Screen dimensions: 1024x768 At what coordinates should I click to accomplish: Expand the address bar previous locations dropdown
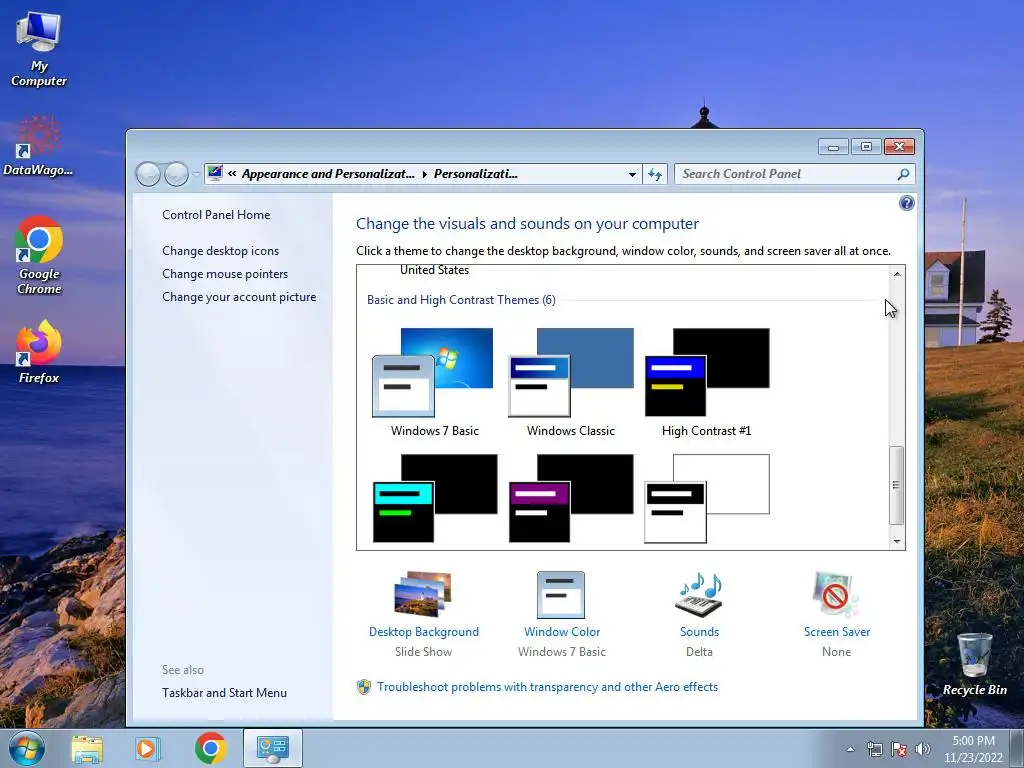coord(632,174)
